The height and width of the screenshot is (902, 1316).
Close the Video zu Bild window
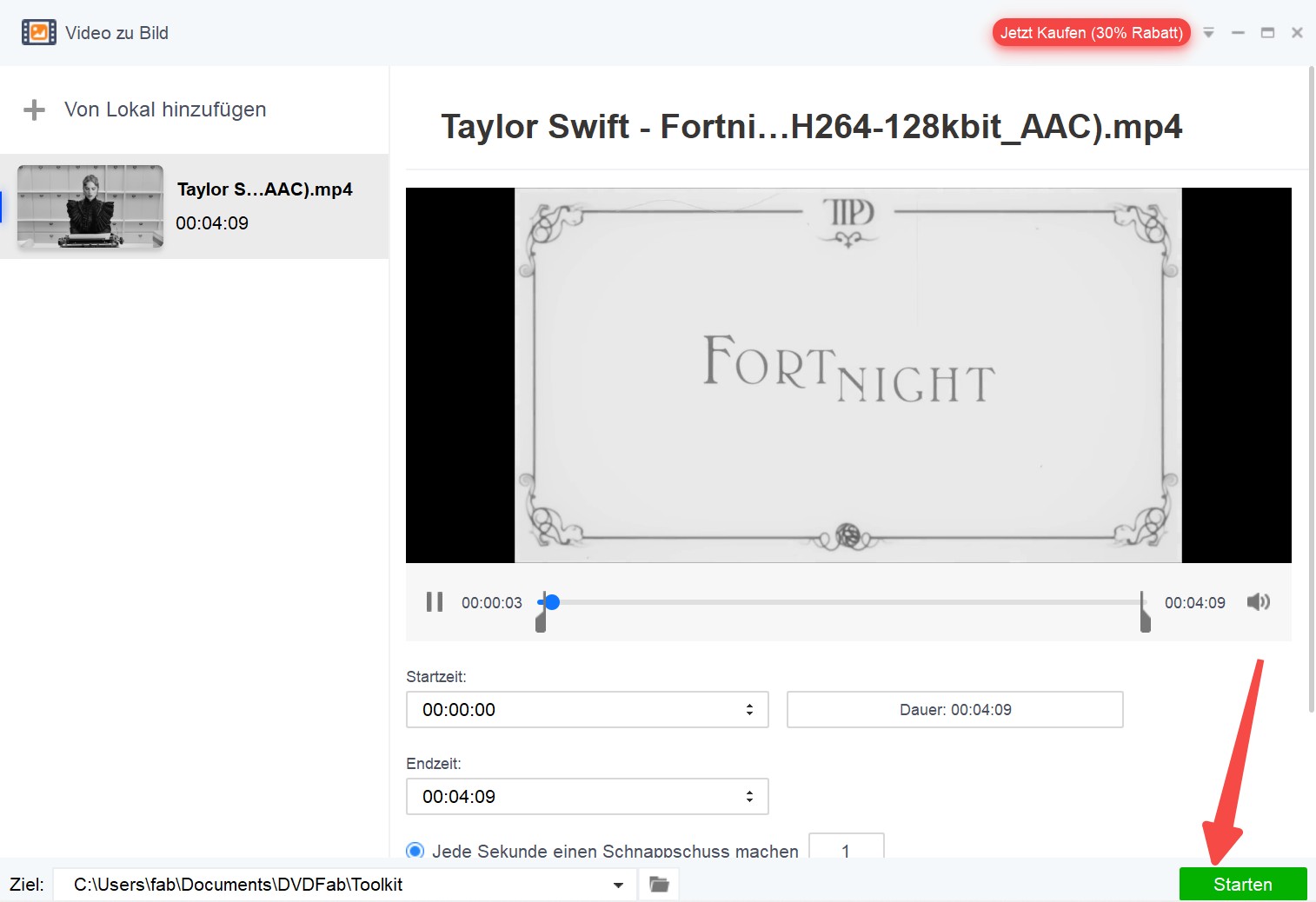point(1297,33)
